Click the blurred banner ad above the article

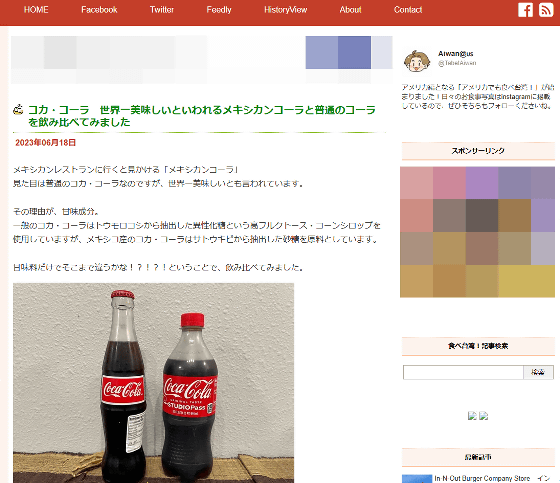coord(202,60)
